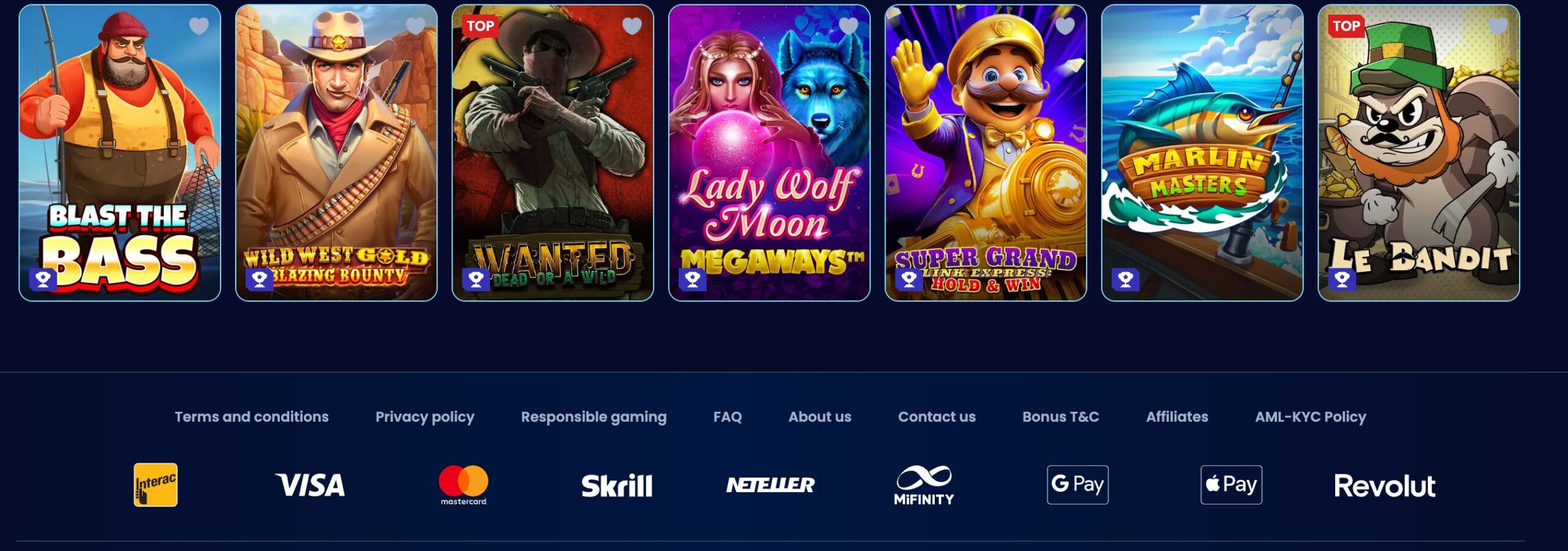
Task: Click the Mastercard logo
Action: point(464,485)
